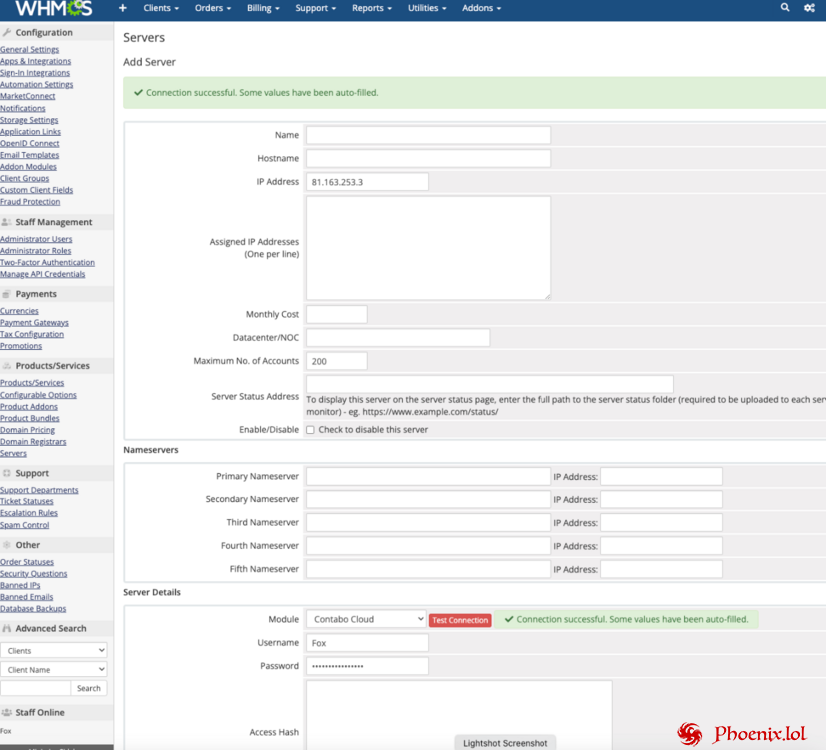Tick the 'Check to disable this server' checkbox
The height and width of the screenshot is (750, 826).
(x=310, y=430)
